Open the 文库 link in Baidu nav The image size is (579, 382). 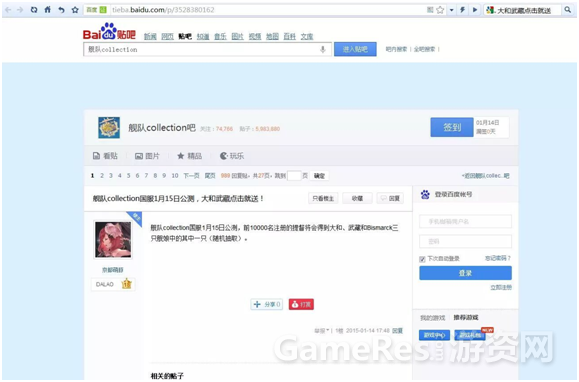pos(307,36)
